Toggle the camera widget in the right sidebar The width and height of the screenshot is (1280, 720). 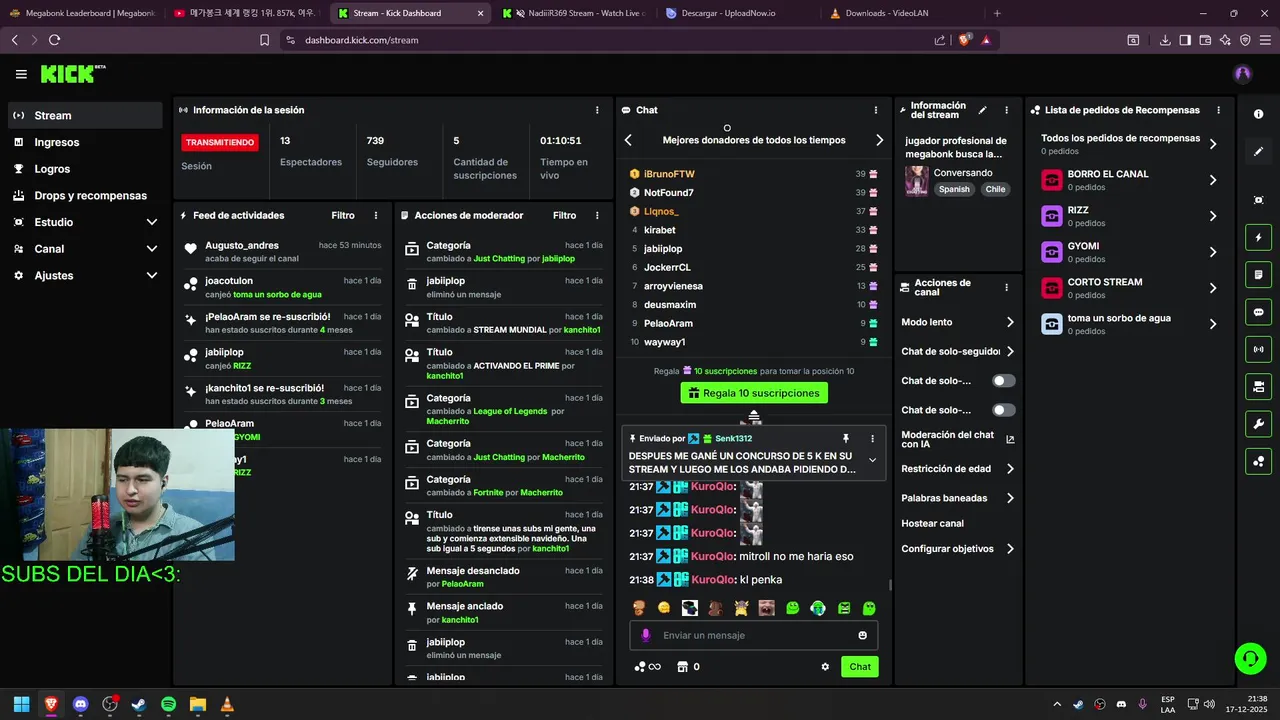pyautogui.click(x=1258, y=386)
